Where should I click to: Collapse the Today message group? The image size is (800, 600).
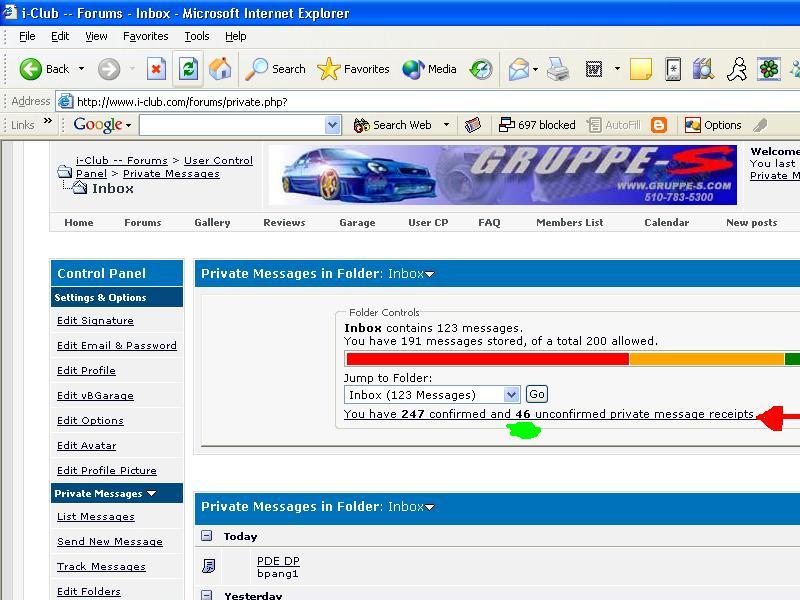click(207, 536)
